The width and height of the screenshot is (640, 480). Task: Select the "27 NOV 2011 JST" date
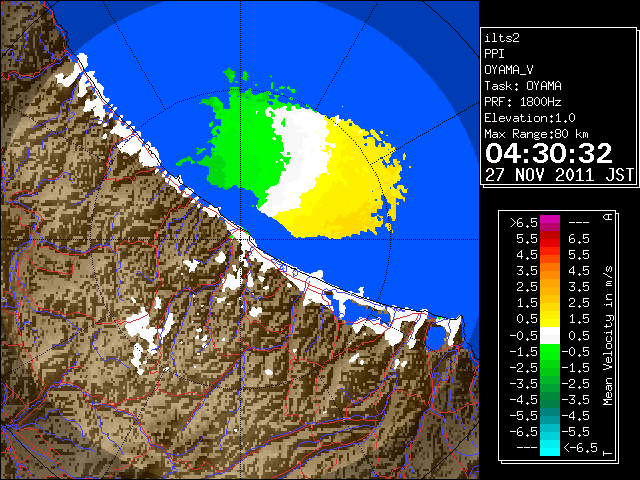pyautogui.click(x=559, y=175)
